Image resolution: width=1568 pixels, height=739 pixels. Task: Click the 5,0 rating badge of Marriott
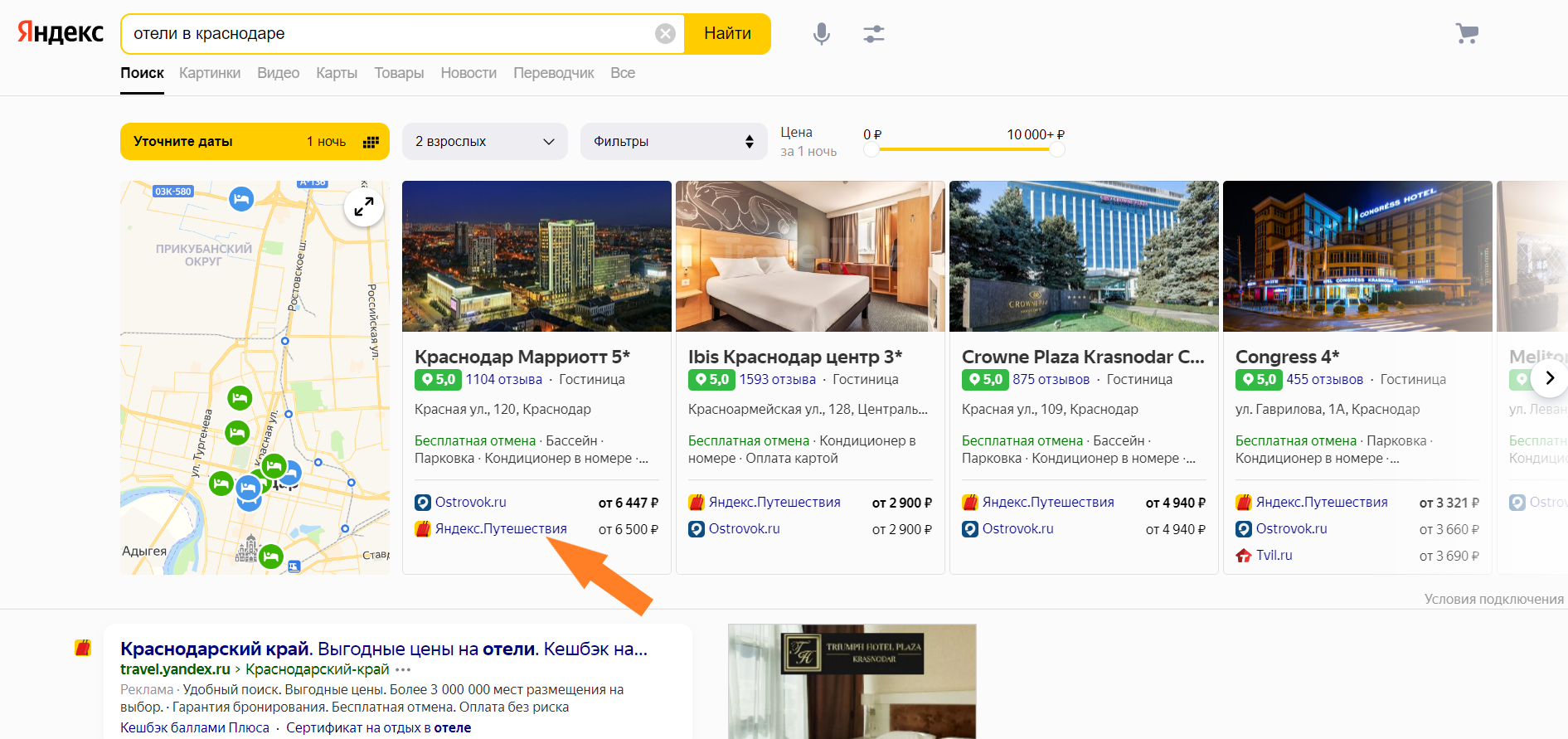[439, 380]
